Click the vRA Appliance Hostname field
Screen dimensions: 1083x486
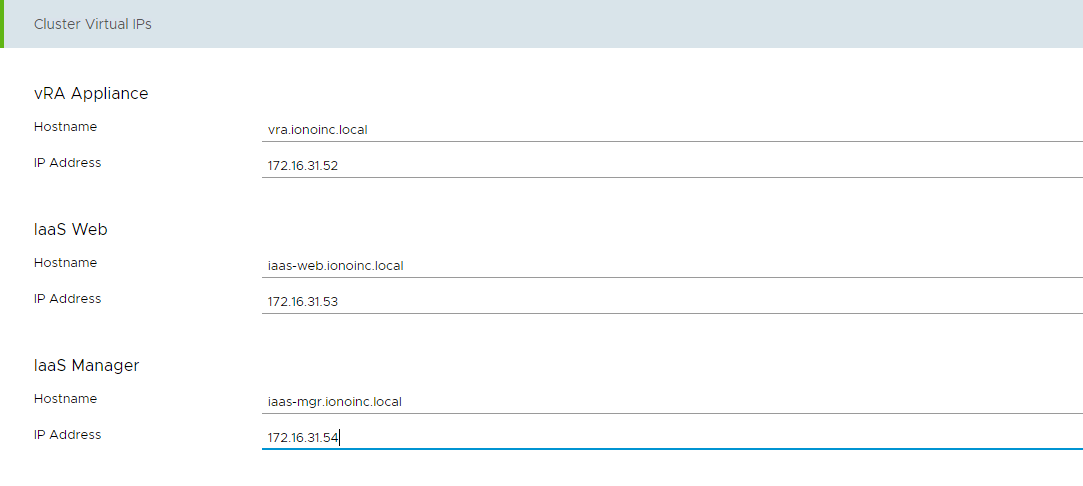pyautogui.click(x=670, y=129)
